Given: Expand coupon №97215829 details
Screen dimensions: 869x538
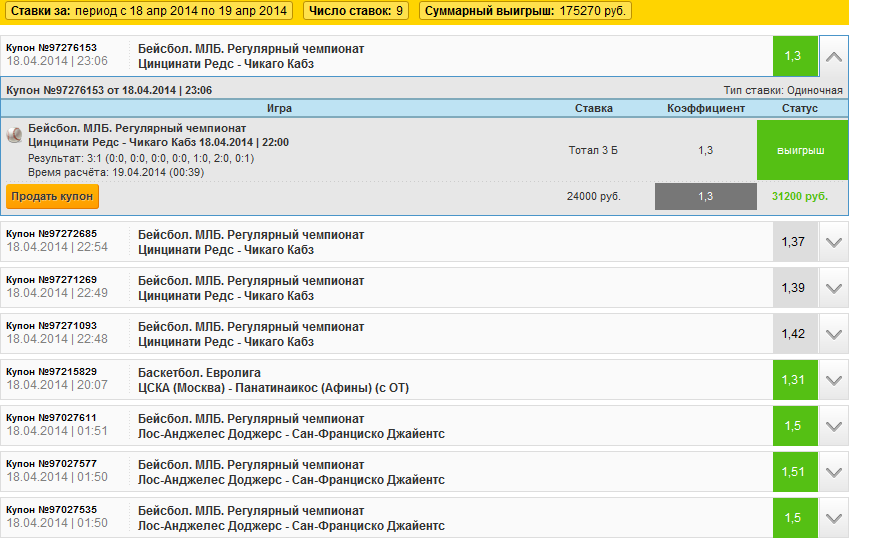Looking at the screenshot, I should pyautogui.click(x=834, y=380).
